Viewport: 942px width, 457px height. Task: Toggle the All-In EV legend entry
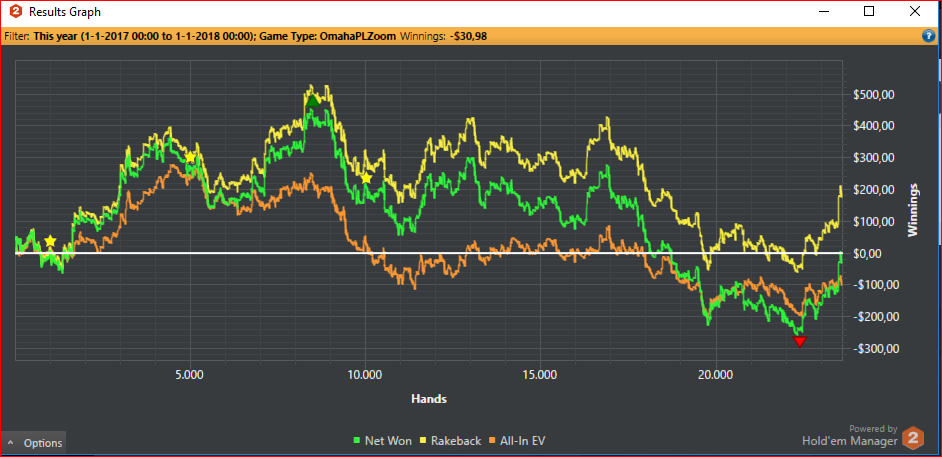point(518,441)
